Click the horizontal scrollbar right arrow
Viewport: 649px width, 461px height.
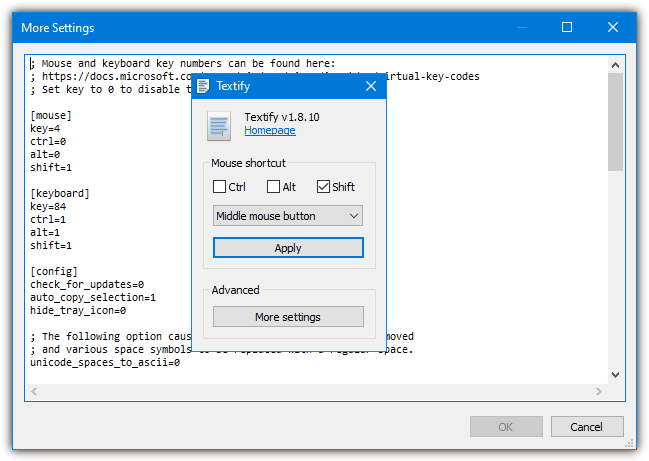[x=599, y=391]
